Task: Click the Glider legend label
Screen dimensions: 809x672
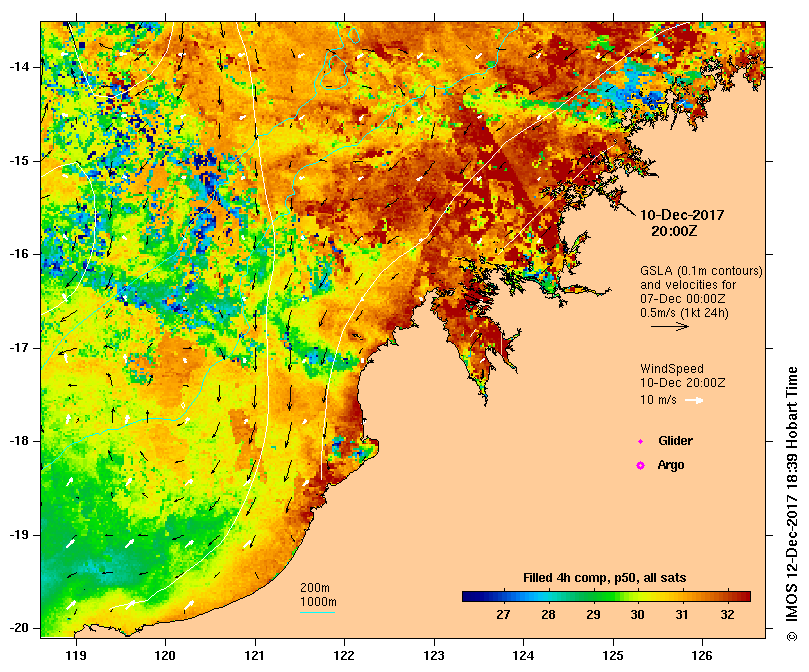Action: pos(675,441)
